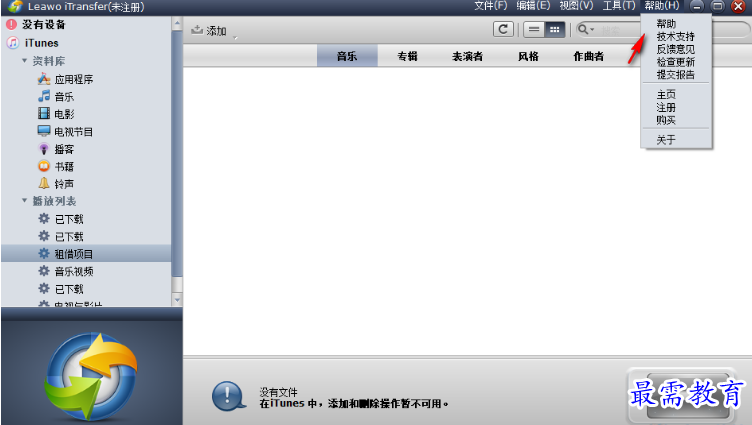Click the blue exclamation info icon
752x425 pixels.
coord(227,396)
